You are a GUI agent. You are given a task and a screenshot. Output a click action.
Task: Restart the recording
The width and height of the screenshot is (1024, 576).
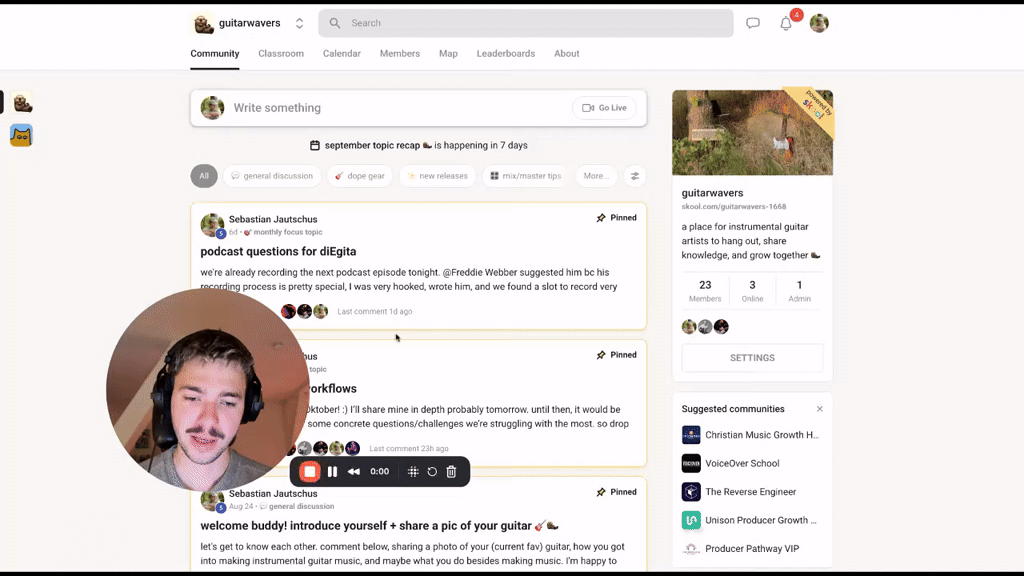(x=432, y=472)
